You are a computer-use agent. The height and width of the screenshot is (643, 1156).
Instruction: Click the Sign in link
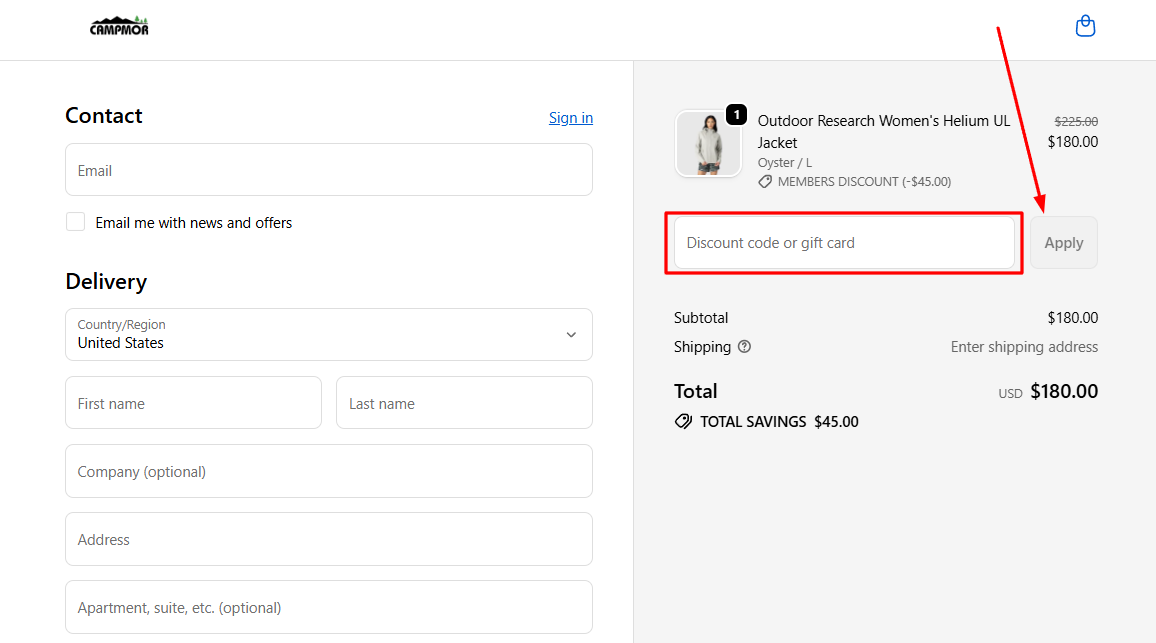click(x=571, y=118)
